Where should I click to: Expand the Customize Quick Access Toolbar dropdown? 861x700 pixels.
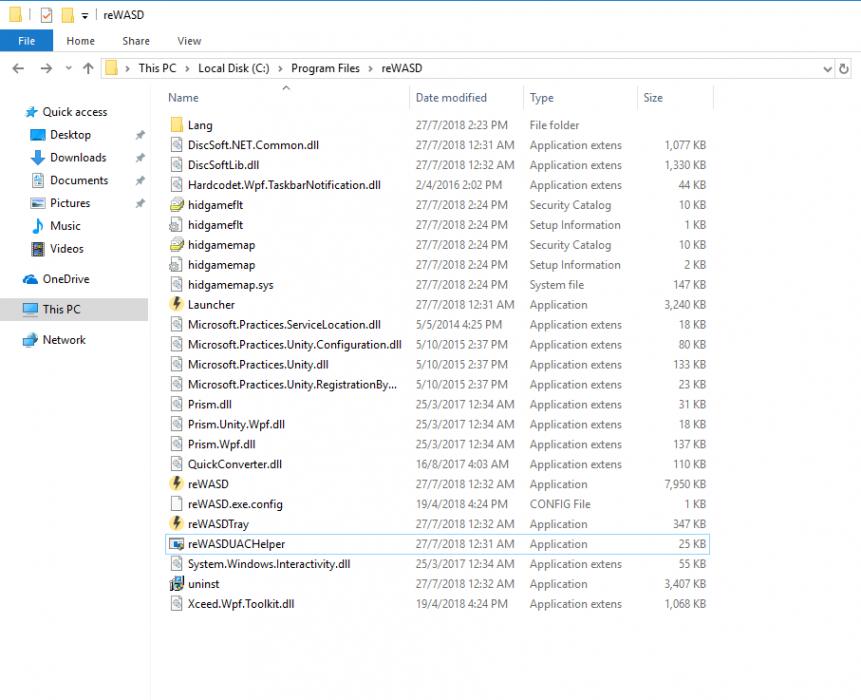pos(85,15)
